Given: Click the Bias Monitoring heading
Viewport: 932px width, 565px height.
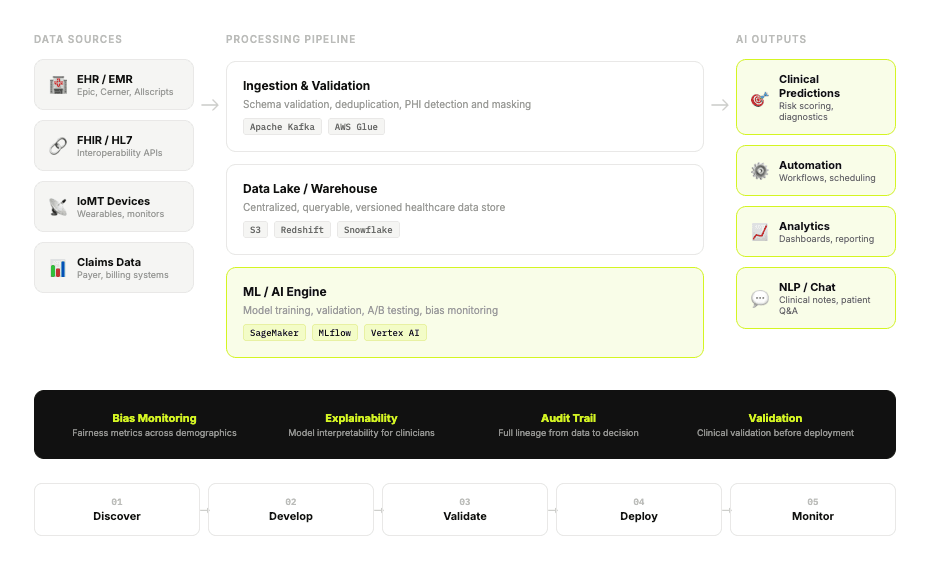Looking at the screenshot, I should pyautogui.click(x=154, y=418).
